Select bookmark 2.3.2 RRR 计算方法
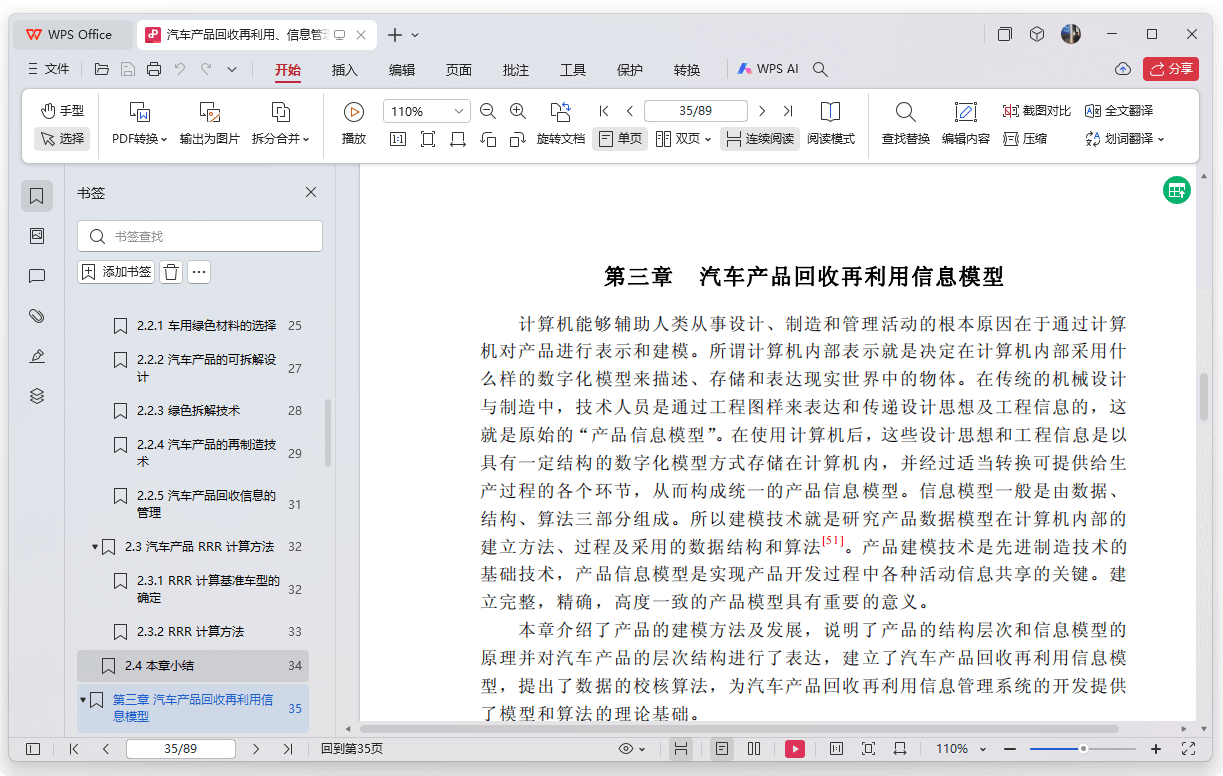 pos(192,631)
